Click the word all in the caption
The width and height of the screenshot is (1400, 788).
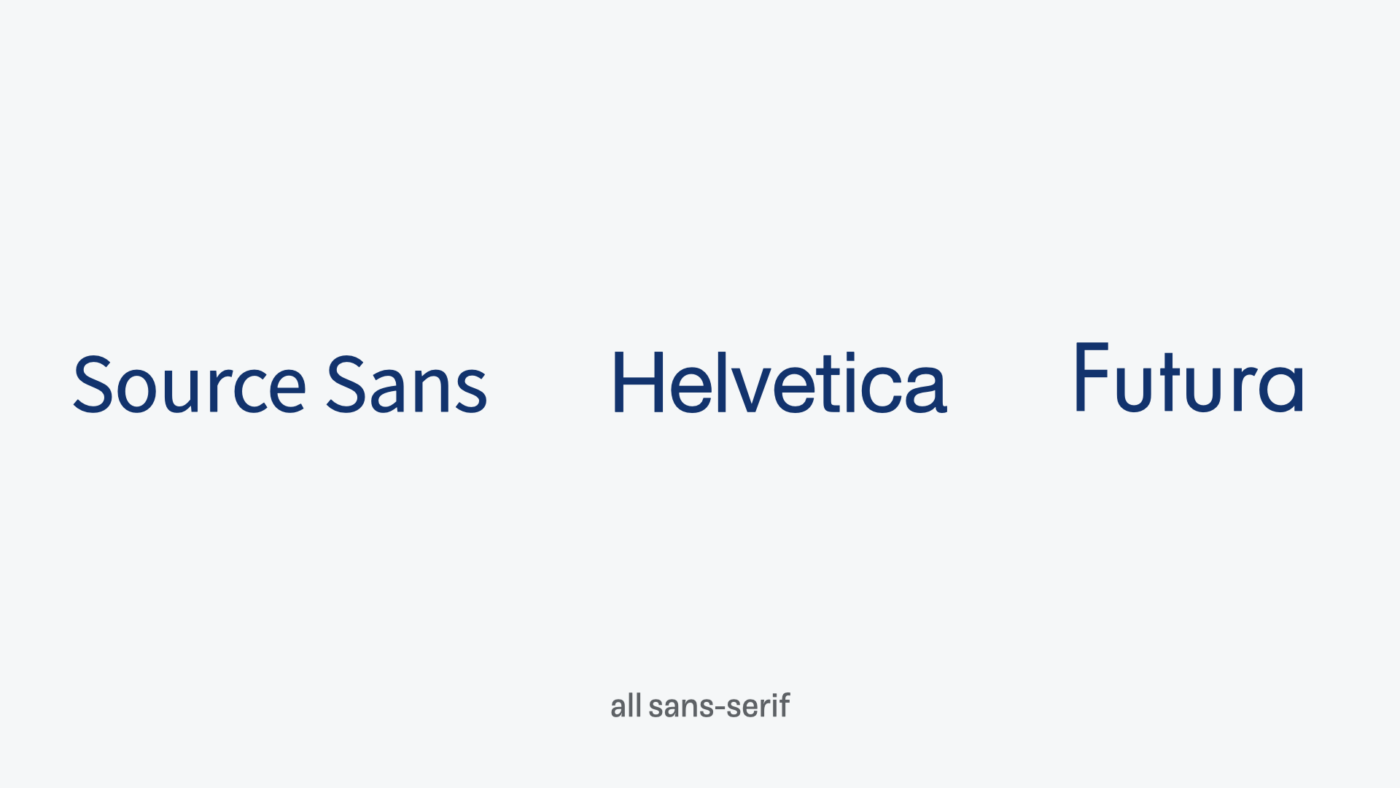point(625,706)
